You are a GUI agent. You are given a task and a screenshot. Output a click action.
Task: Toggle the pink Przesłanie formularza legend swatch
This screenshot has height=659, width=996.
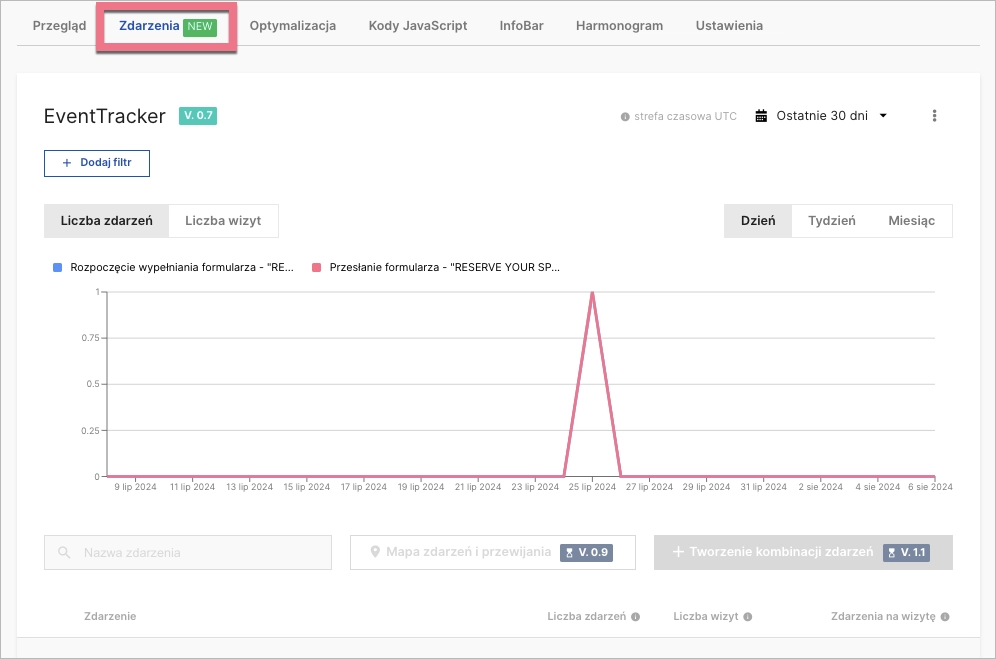[x=316, y=268]
